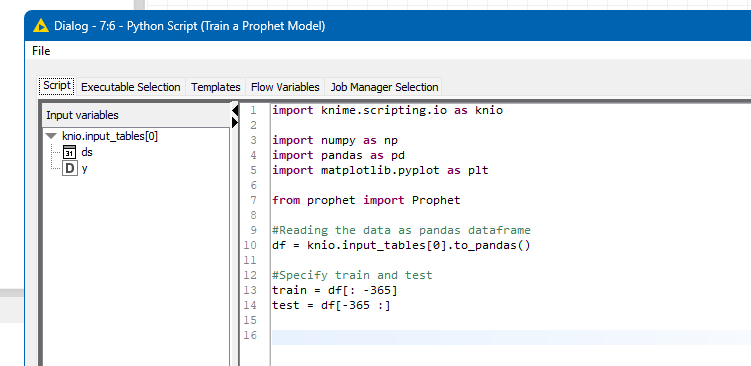Click the 'import pandas as pd' line

[x=339, y=155]
